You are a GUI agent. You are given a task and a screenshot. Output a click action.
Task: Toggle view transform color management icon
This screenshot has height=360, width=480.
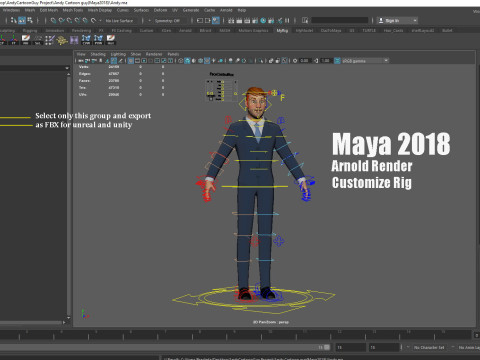coord(337,61)
